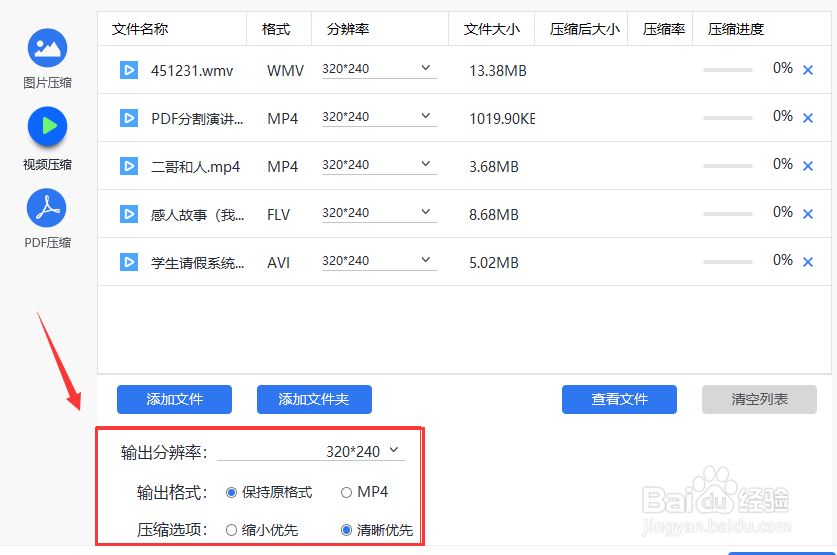Choose 缩小优先 compression option
The image size is (837, 555).
tap(231, 530)
